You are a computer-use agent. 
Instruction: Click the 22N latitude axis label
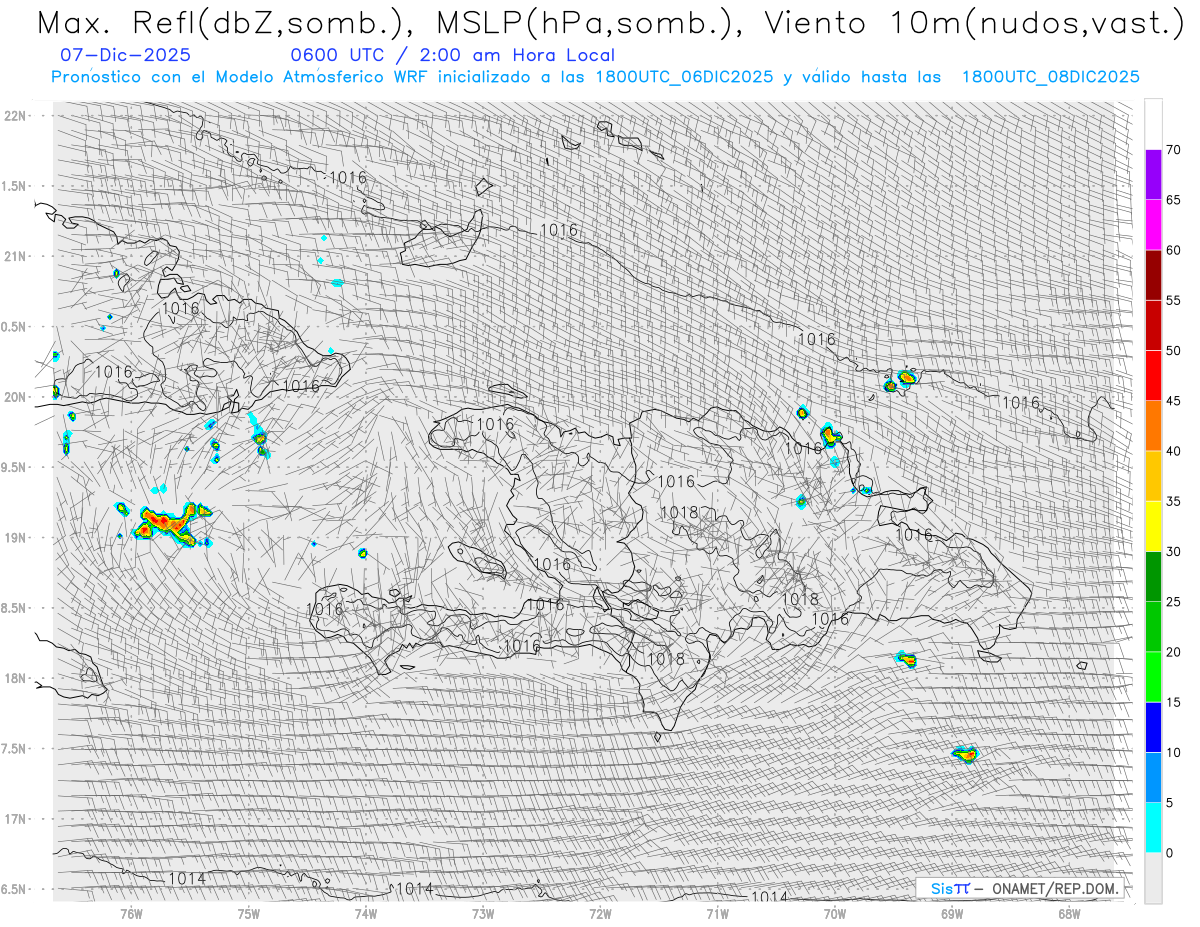[x=15, y=115]
